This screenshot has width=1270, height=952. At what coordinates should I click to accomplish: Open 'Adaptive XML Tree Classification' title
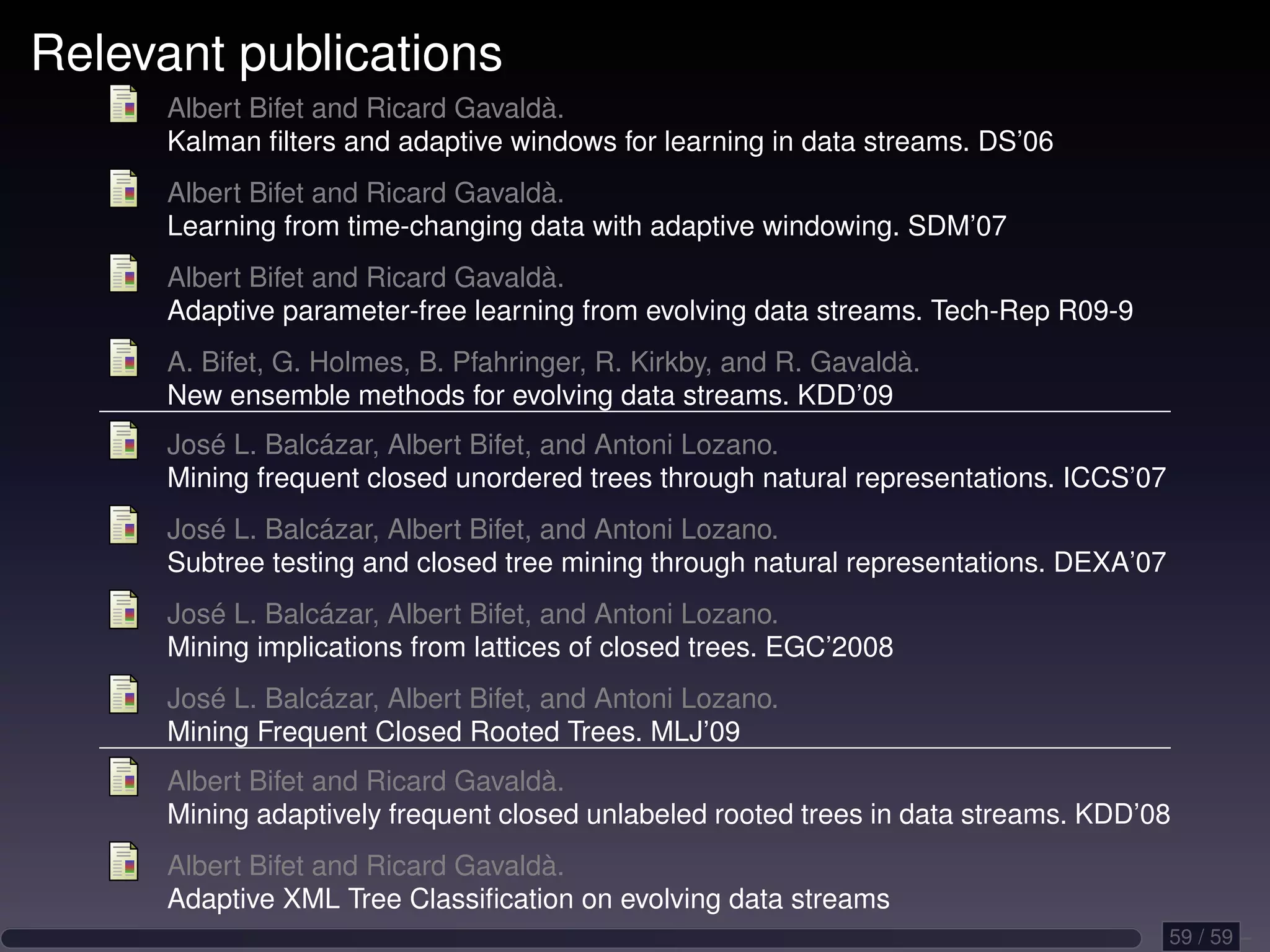(528, 899)
